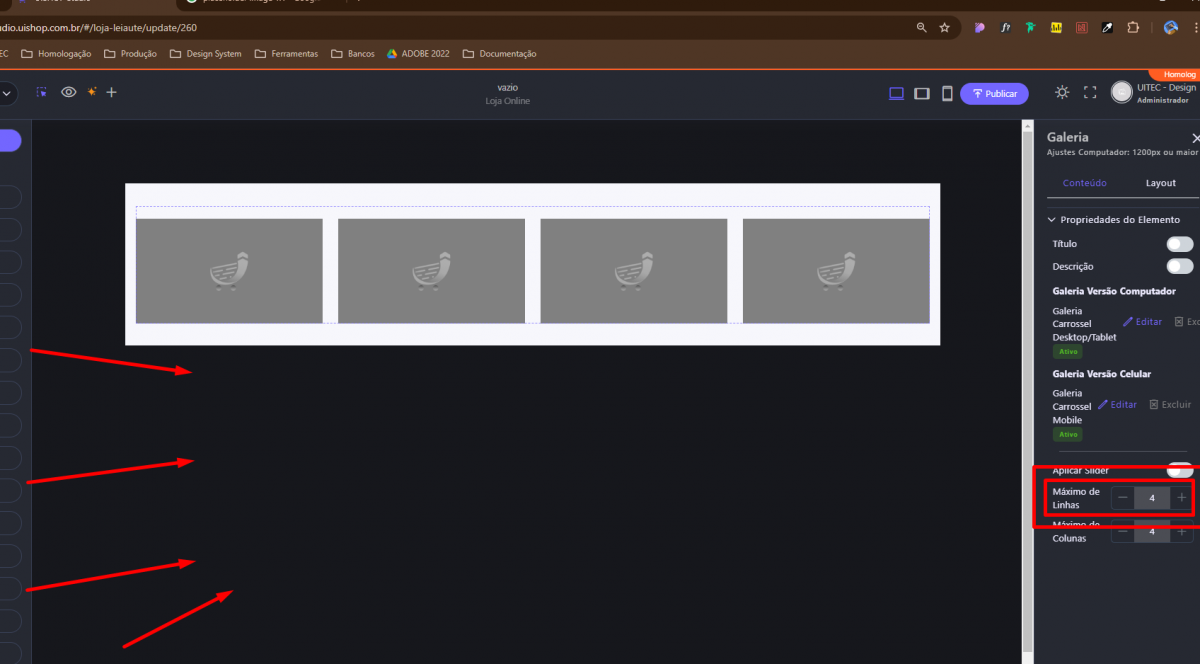Viewport: 1200px width, 664px height.
Task: Collapse Propriedades do Elemento section
Action: [1052, 219]
